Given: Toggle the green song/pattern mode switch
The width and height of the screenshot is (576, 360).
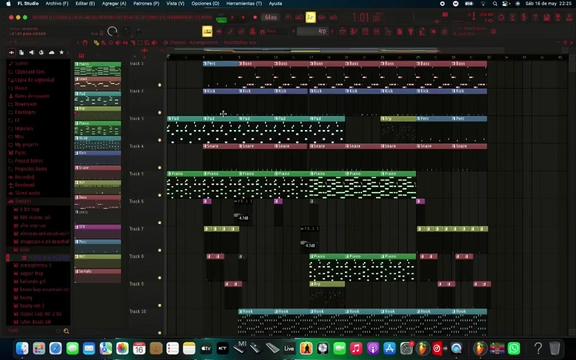Looking at the screenshot, I should click(x=222, y=18).
